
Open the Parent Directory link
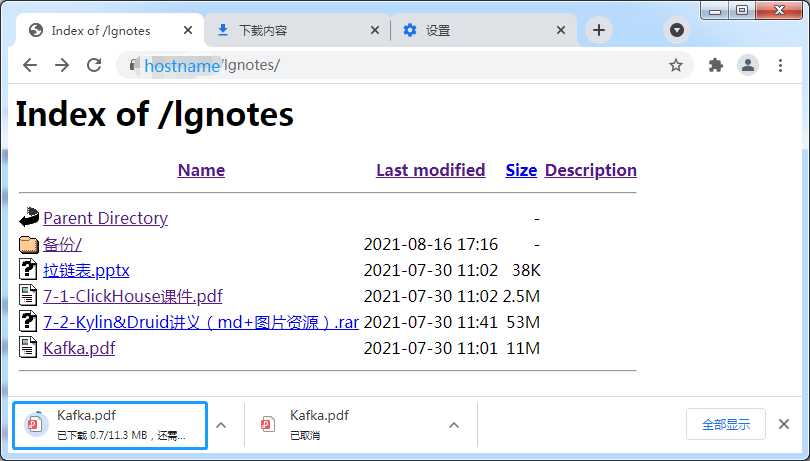click(x=105, y=218)
